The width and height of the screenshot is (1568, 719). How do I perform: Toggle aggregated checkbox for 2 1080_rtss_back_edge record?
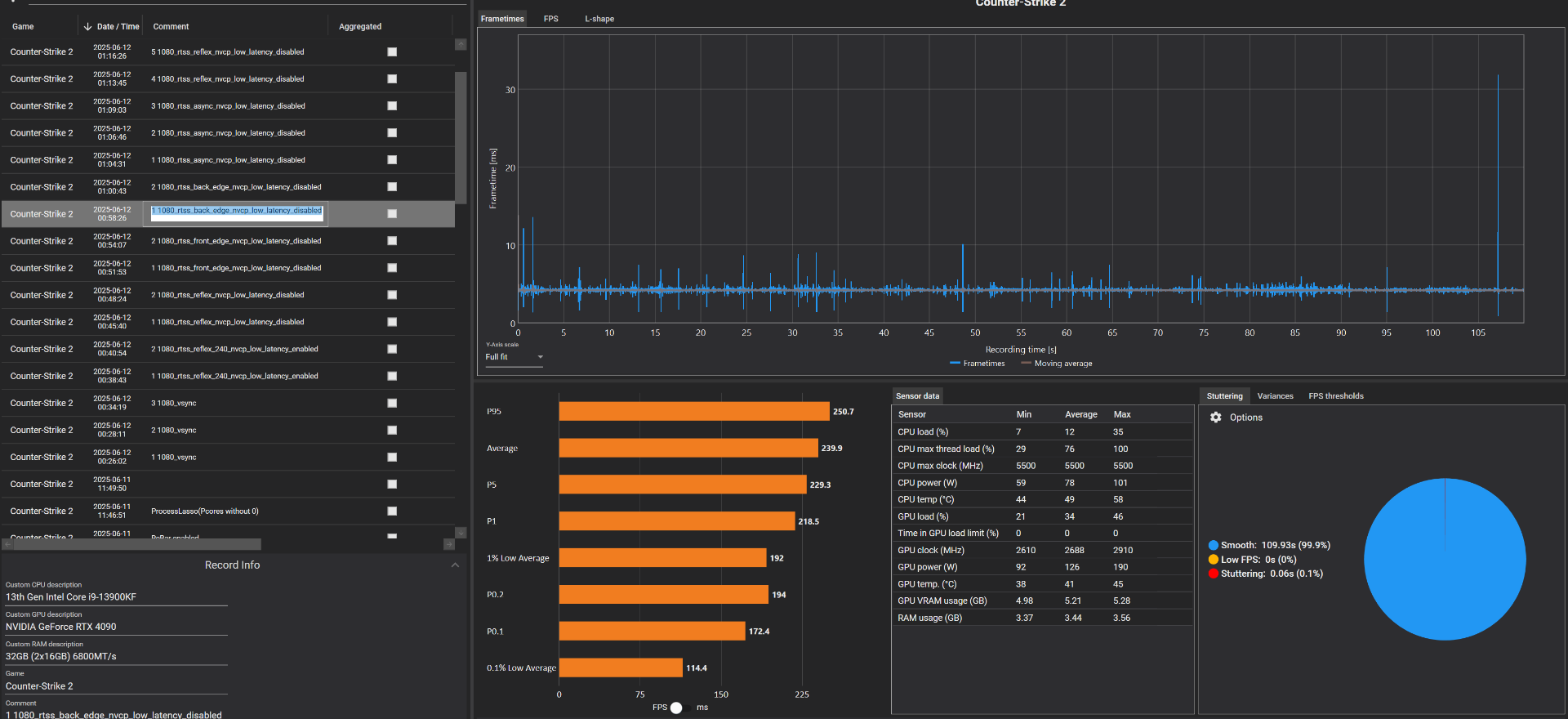coord(392,187)
